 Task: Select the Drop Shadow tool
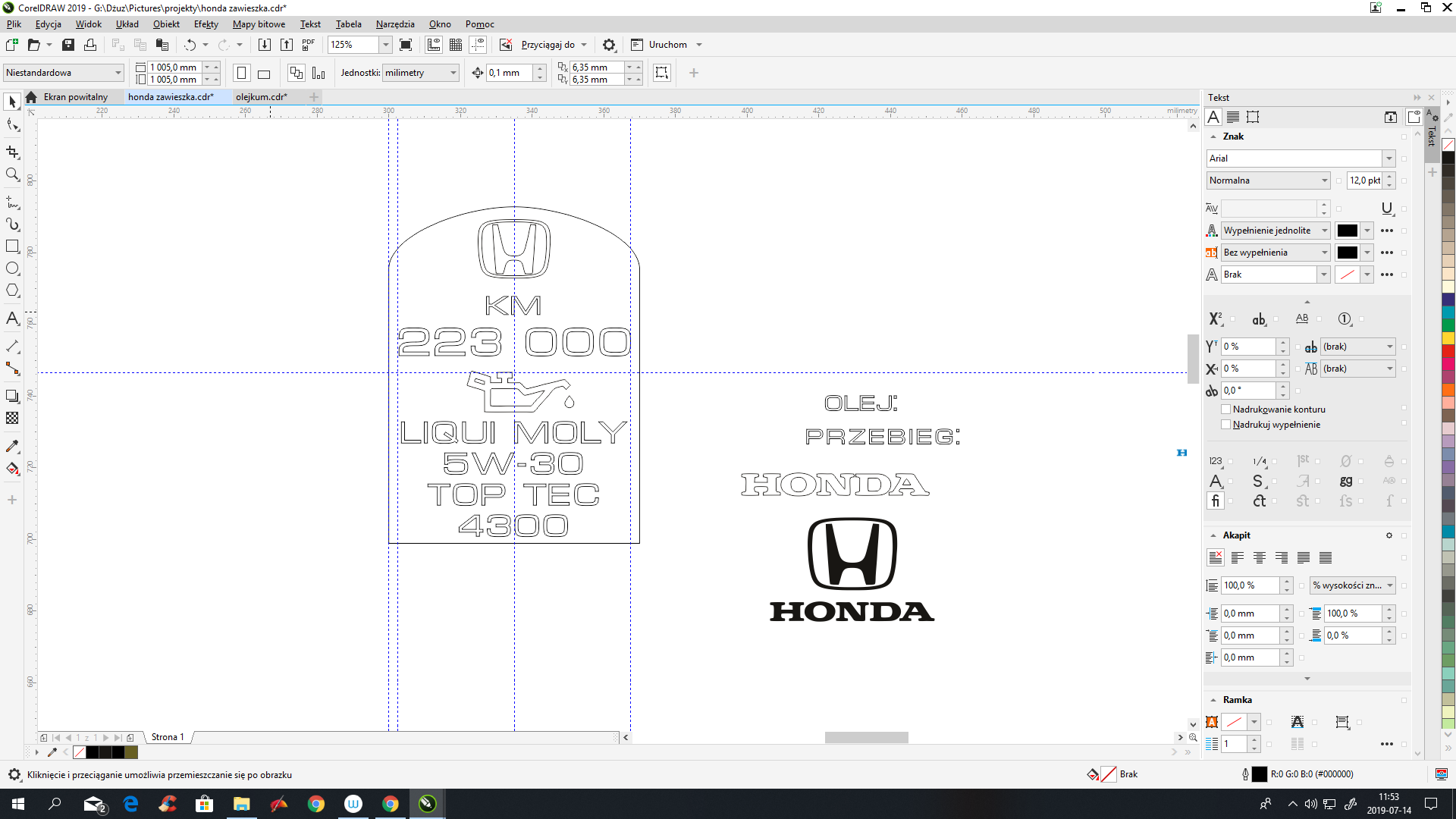[12, 396]
